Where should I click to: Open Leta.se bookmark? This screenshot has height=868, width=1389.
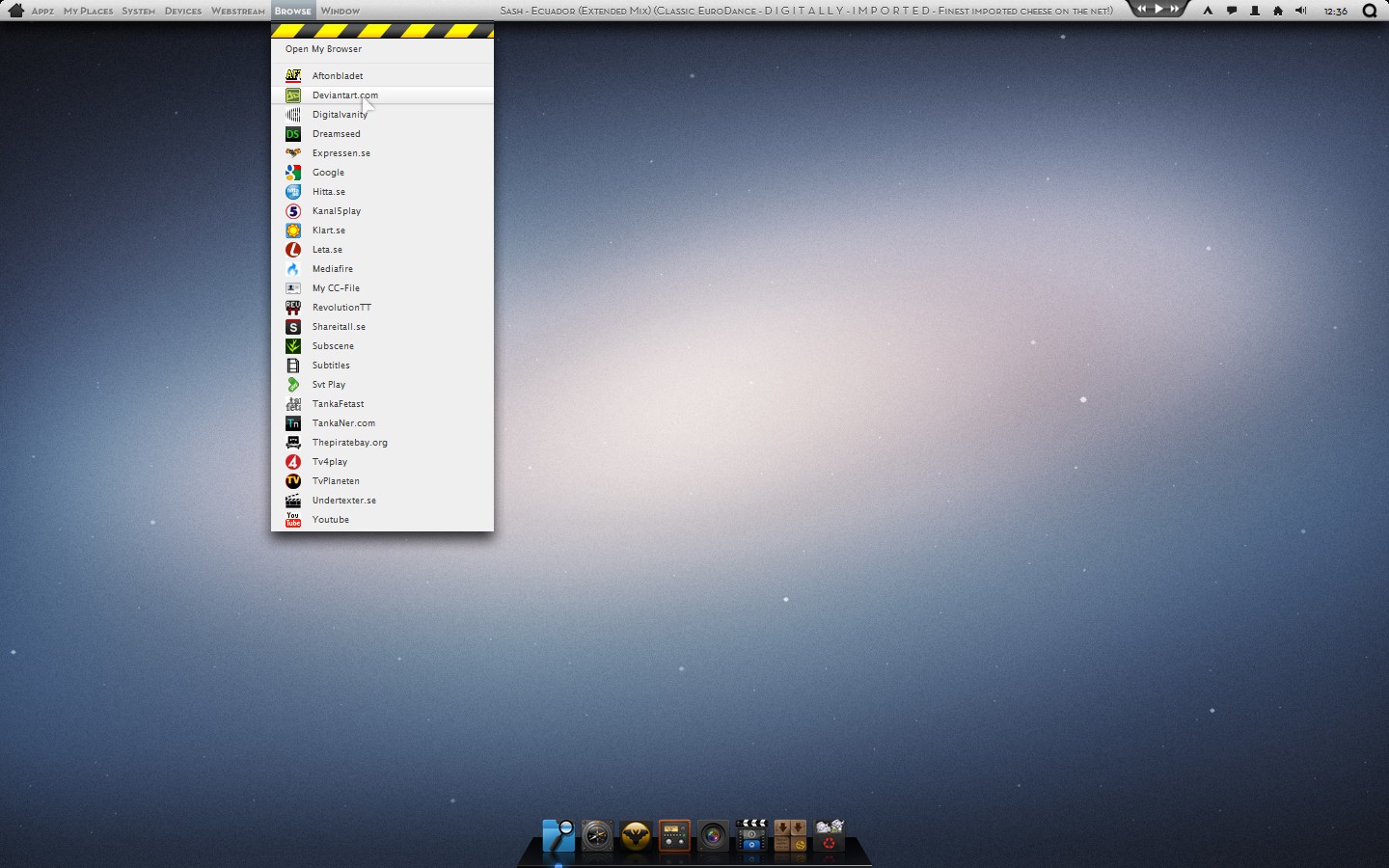(x=382, y=250)
